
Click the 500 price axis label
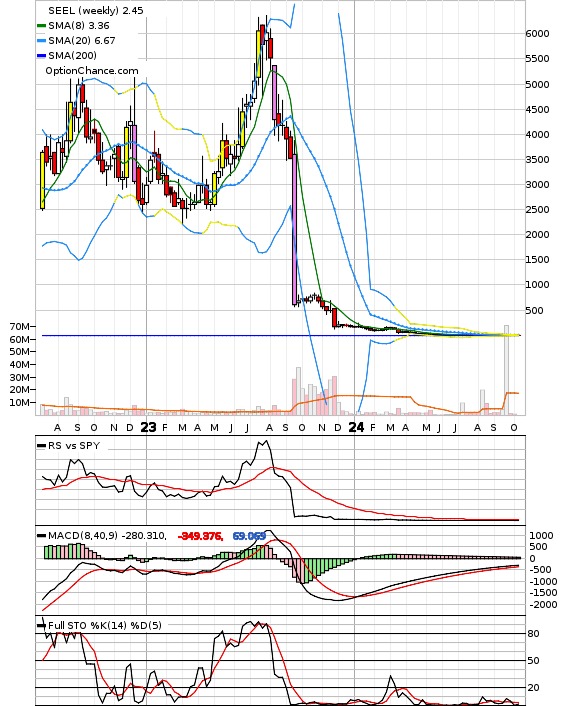coord(534,310)
